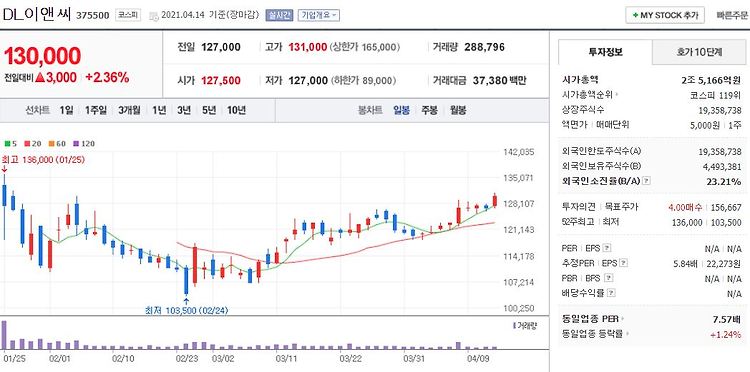The height and width of the screenshot is (372, 750).
Task: Click the 시가총액 value 2조 5,166억원
Action: (x=712, y=80)
